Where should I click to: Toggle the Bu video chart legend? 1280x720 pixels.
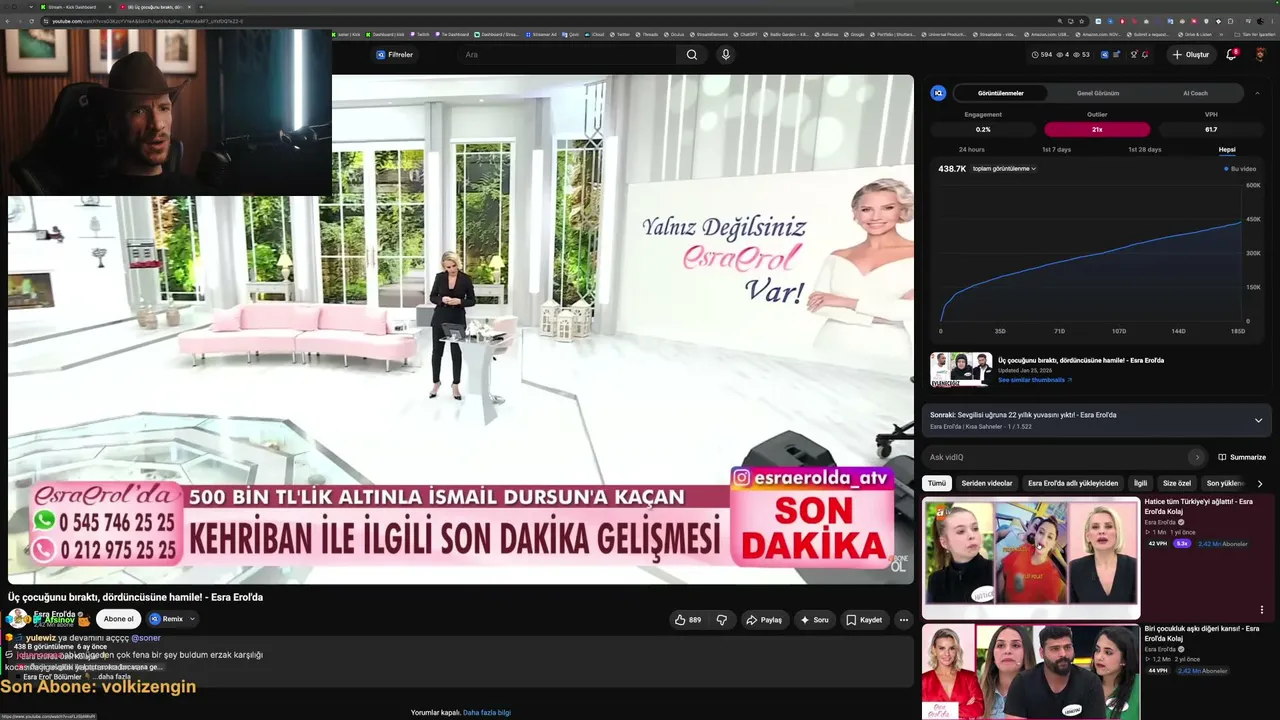(1240, 169)
